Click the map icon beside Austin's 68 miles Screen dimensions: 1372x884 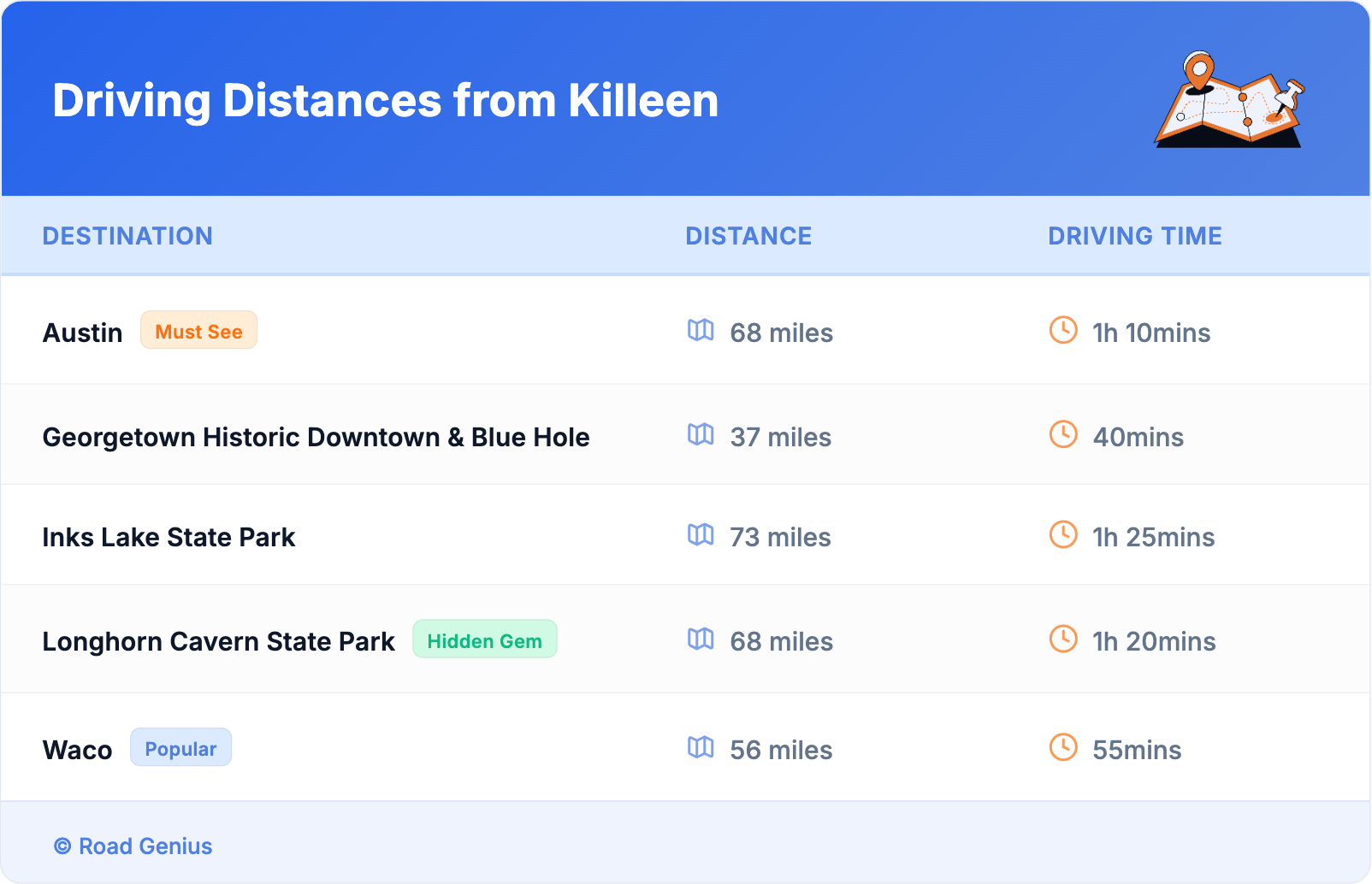pyautogui.click(x=701, y=330)
